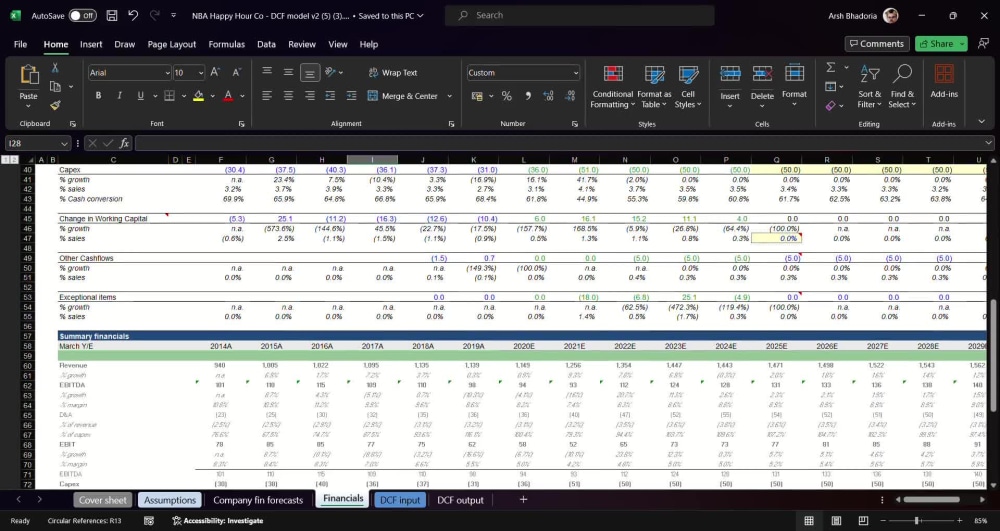Click the Merge & Center button
This screenshot has height=531, width=1000.
pos(402,96)
